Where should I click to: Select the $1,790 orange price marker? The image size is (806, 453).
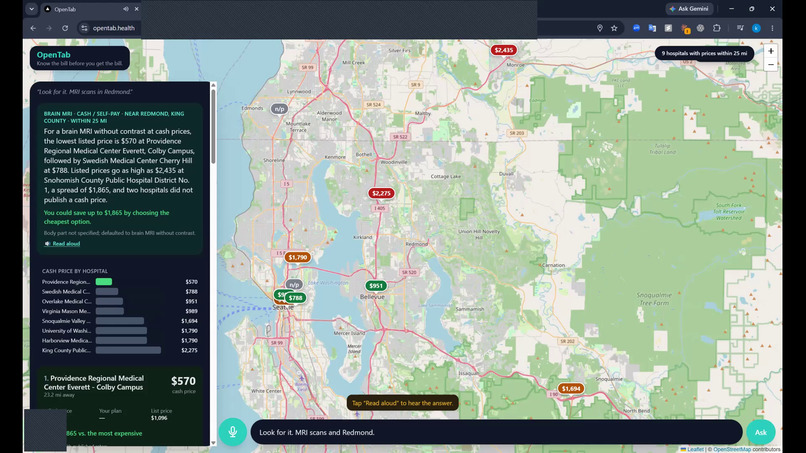298,257
